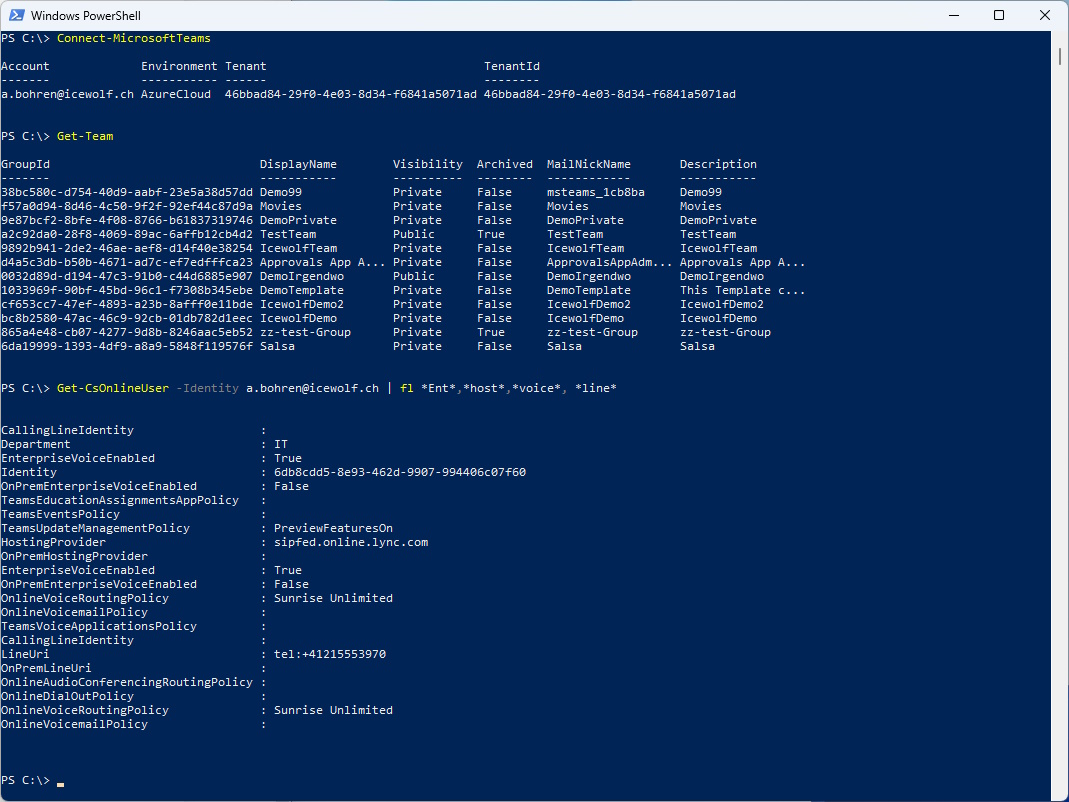Click the HostingProvider sipfed.online.lync.com value

pos(344,541)
